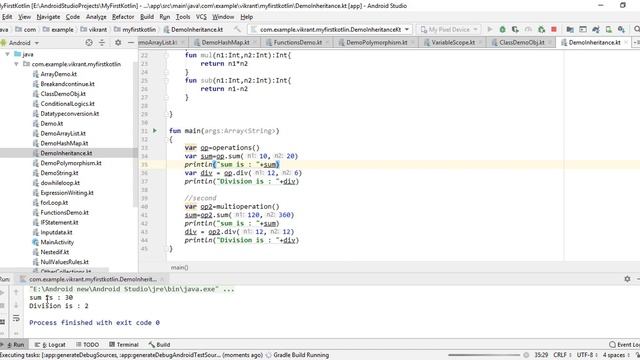Open the run configuration dropdown
Image resolution: width=640 pixels, height=360 pixels.
click(x=329, y=29)
